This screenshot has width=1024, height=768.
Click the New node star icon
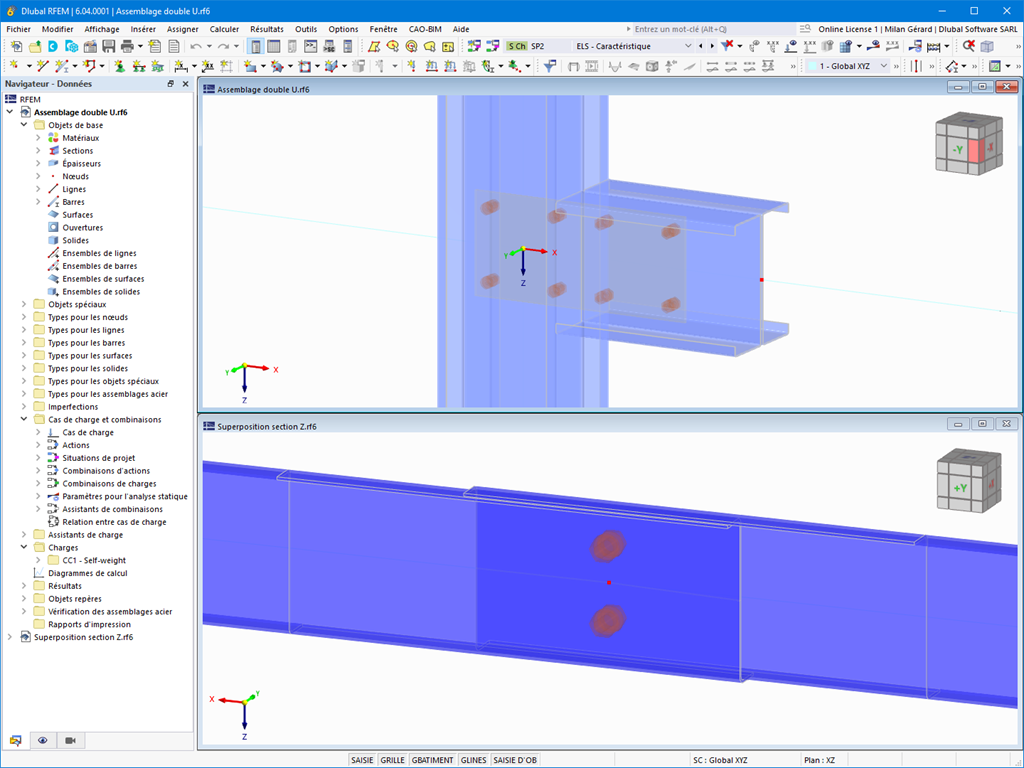tap(14, 66)
